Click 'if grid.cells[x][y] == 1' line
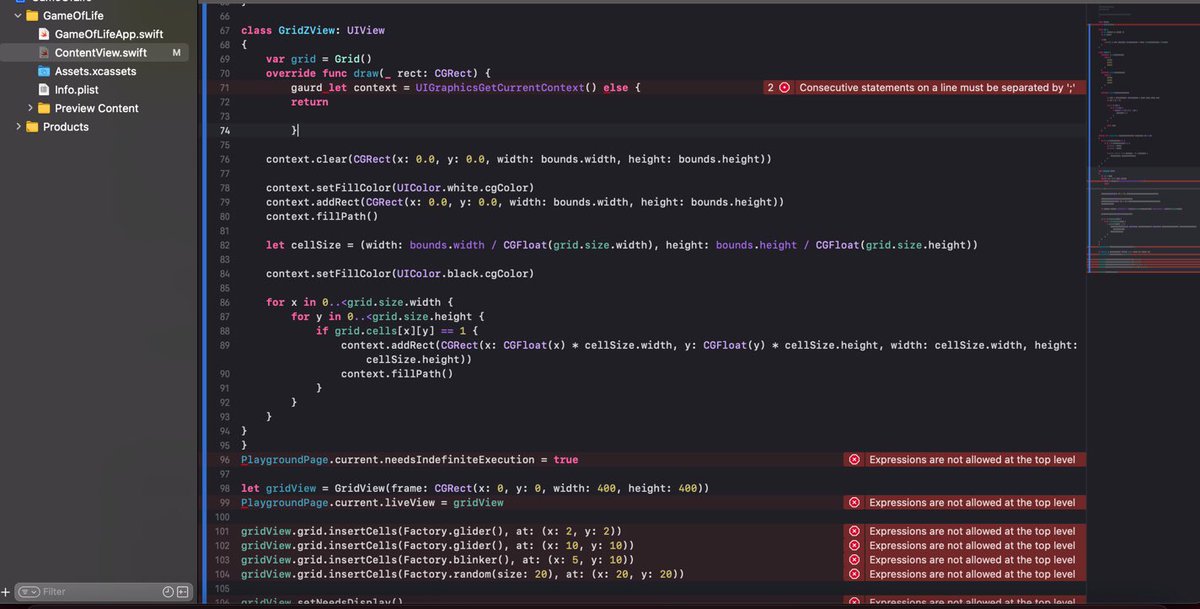The height and width of the screenshot is (609, 1200). click(398, 331)
